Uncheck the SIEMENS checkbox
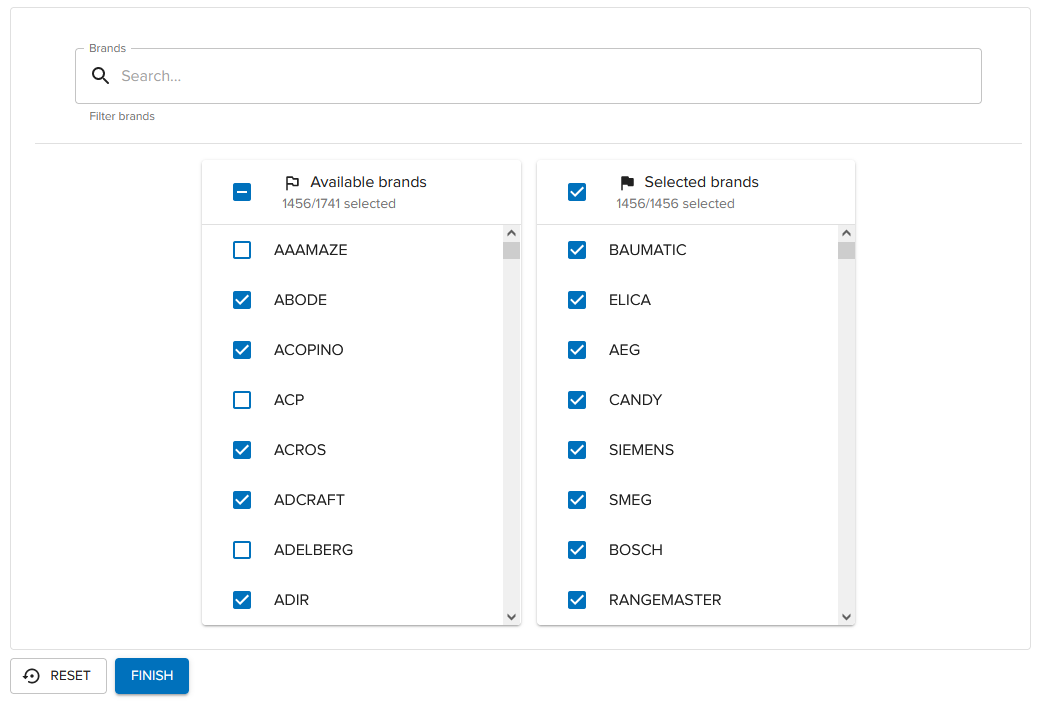The height and width of the screenshot is (703, 1040). (x=577, y=450)
